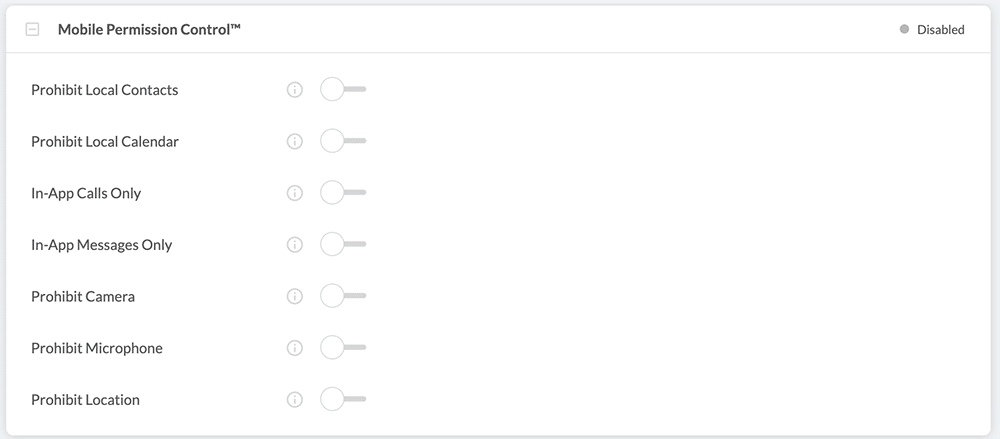
Task: Select the Prohibit Camera label
Action: click(x=83, y=296)
